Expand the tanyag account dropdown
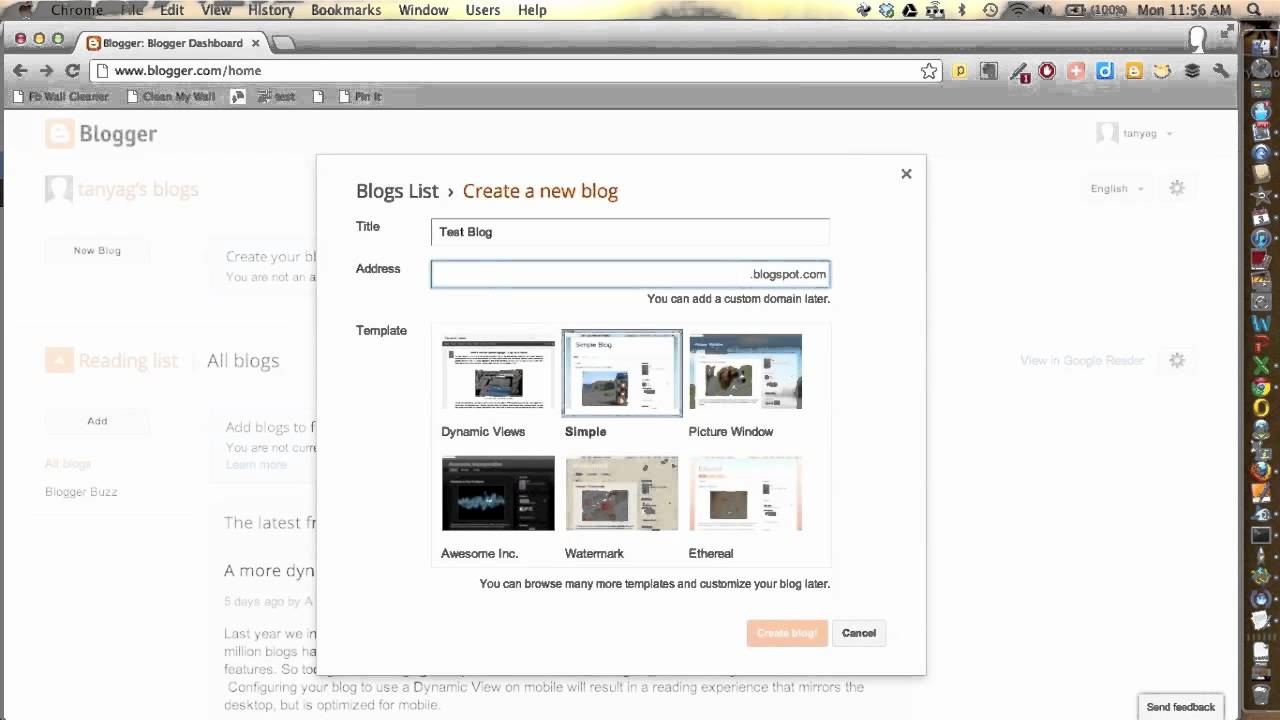Viewport: 1280px width, 720px height. point(1169,134)
